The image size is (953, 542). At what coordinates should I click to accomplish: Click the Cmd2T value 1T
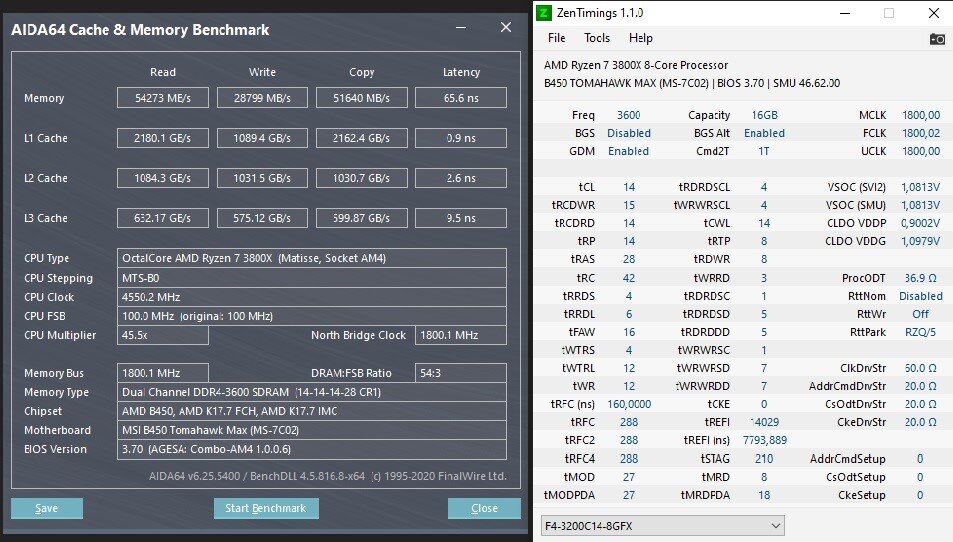point(764,151)
